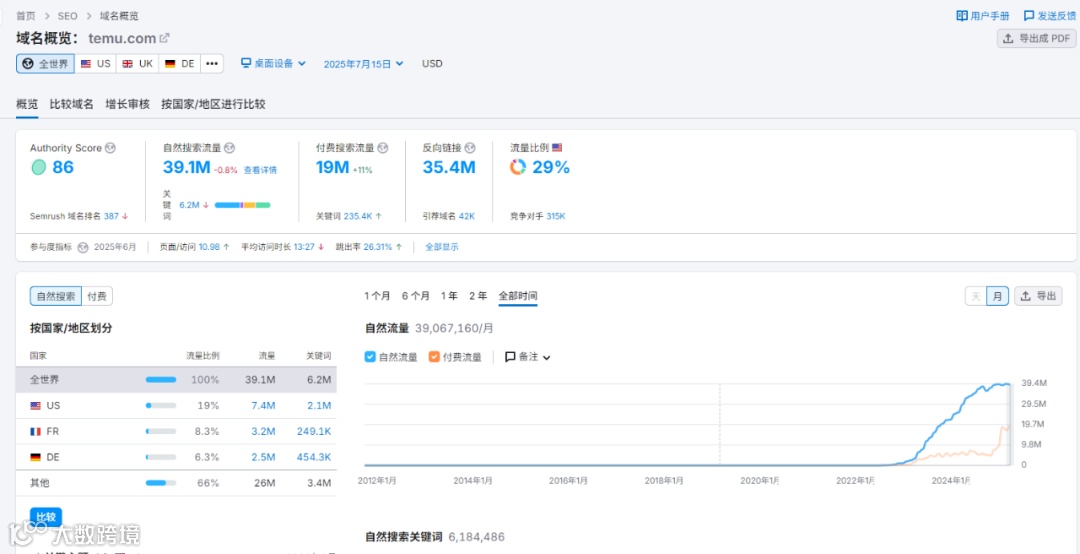Click the US flag in US table row

(36, 406)
